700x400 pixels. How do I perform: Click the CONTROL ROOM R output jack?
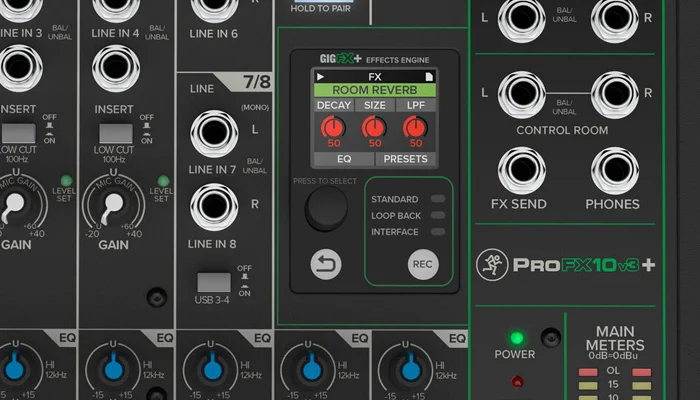pyautogui.click(x=615, y=95)
